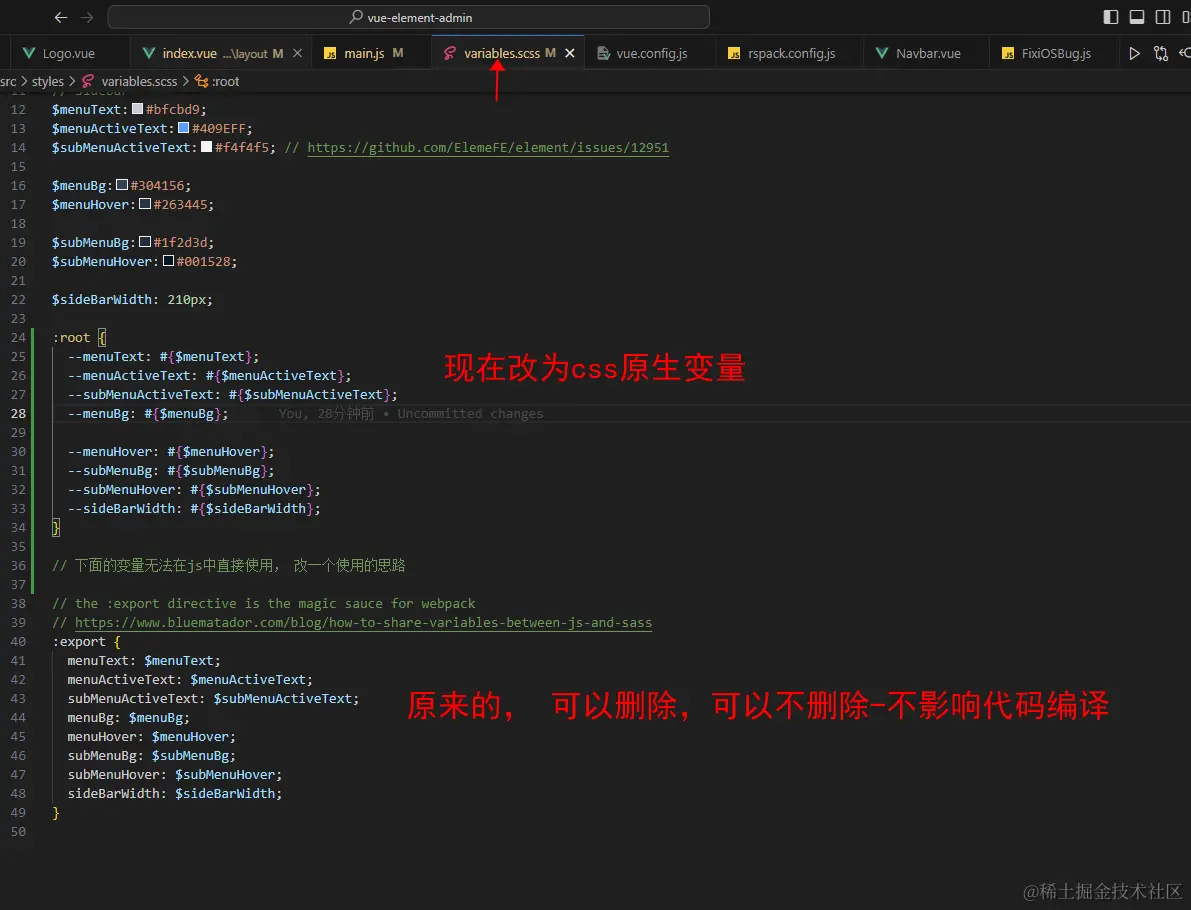Click line number 40 in gutter
The height and width of the screenshot is (910, 1191).
point(18,642)
